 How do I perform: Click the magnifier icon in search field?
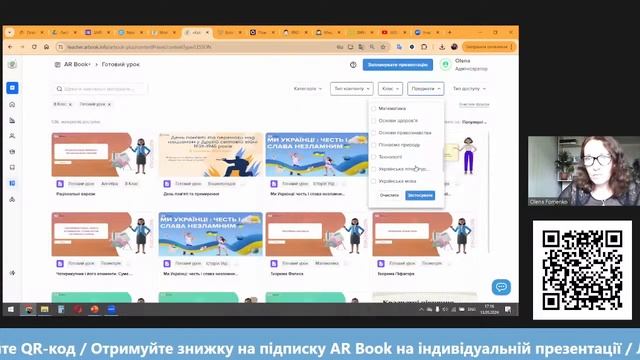[x=59, y=89]
